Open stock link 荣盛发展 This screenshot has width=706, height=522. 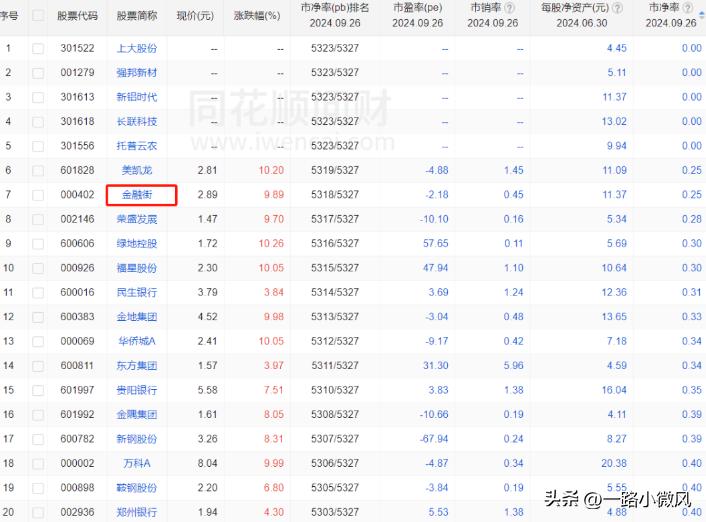click(137, 219)
